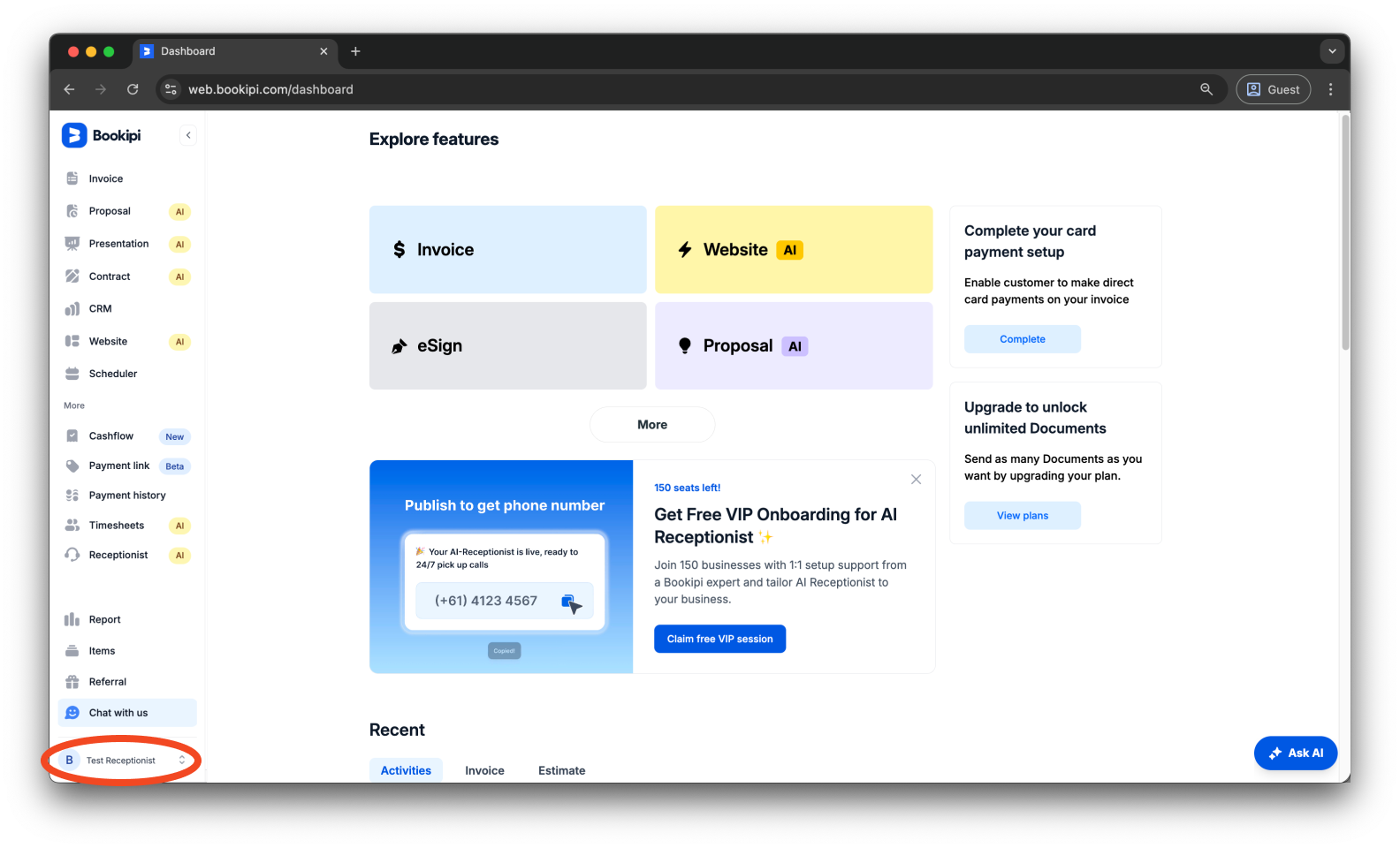Click the Explore features heading
Screen dimensions: 1400x848
[434, 139]
